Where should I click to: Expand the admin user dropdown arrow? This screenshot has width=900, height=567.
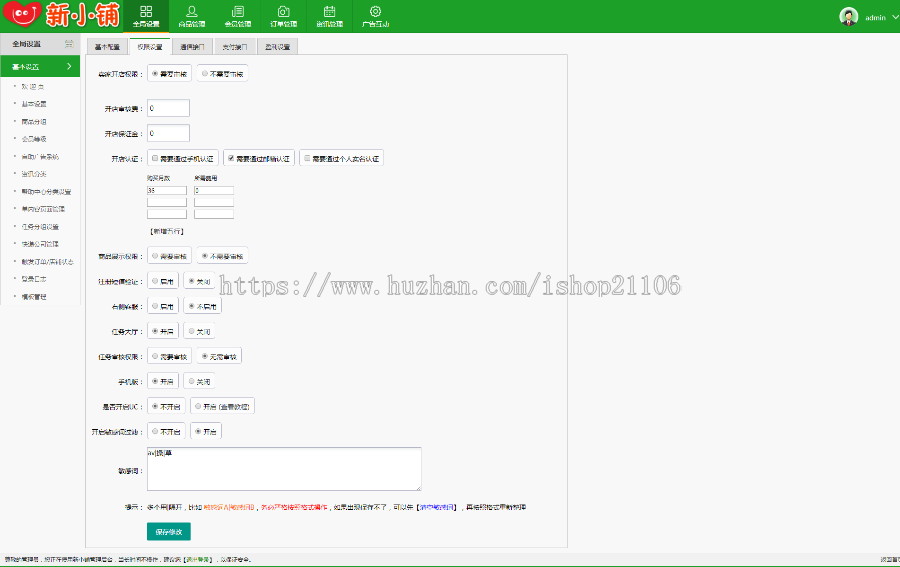tap(895, 17)
